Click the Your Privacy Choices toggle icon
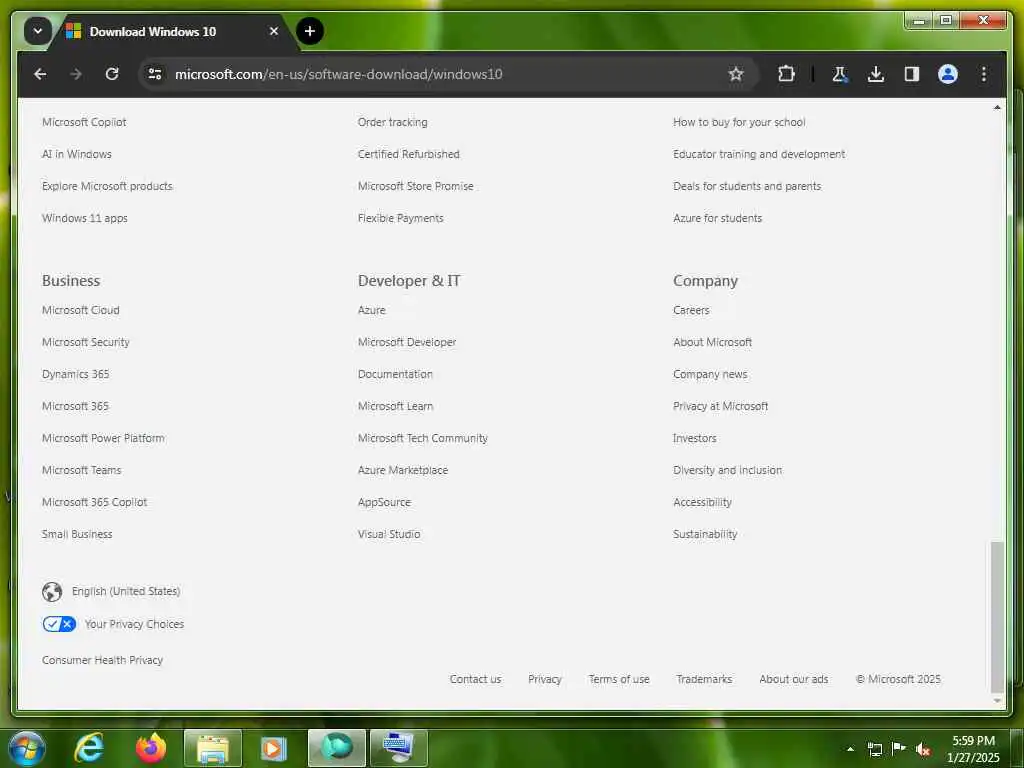 click(59, 624)
